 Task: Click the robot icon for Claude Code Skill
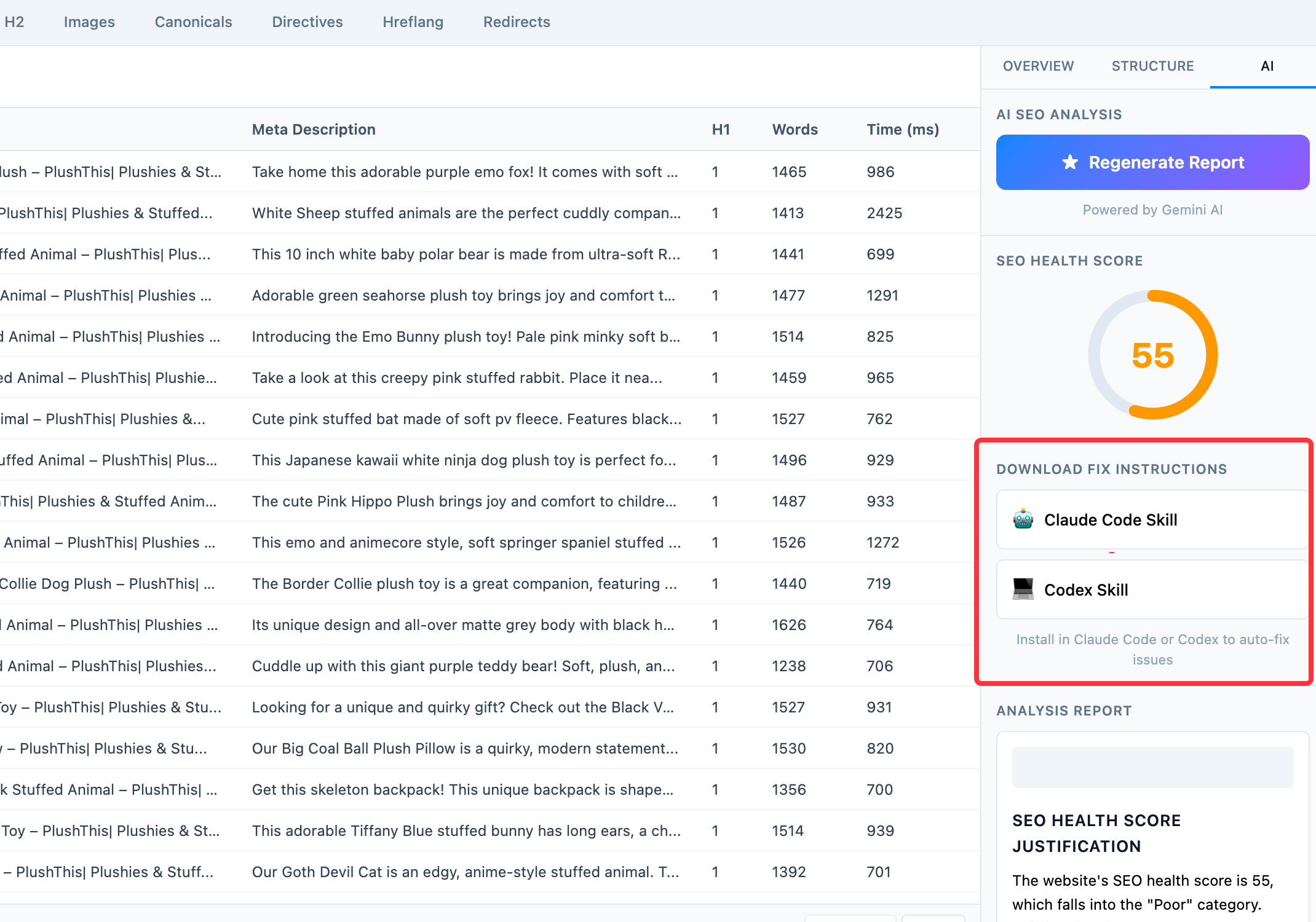pos(1023,519)
